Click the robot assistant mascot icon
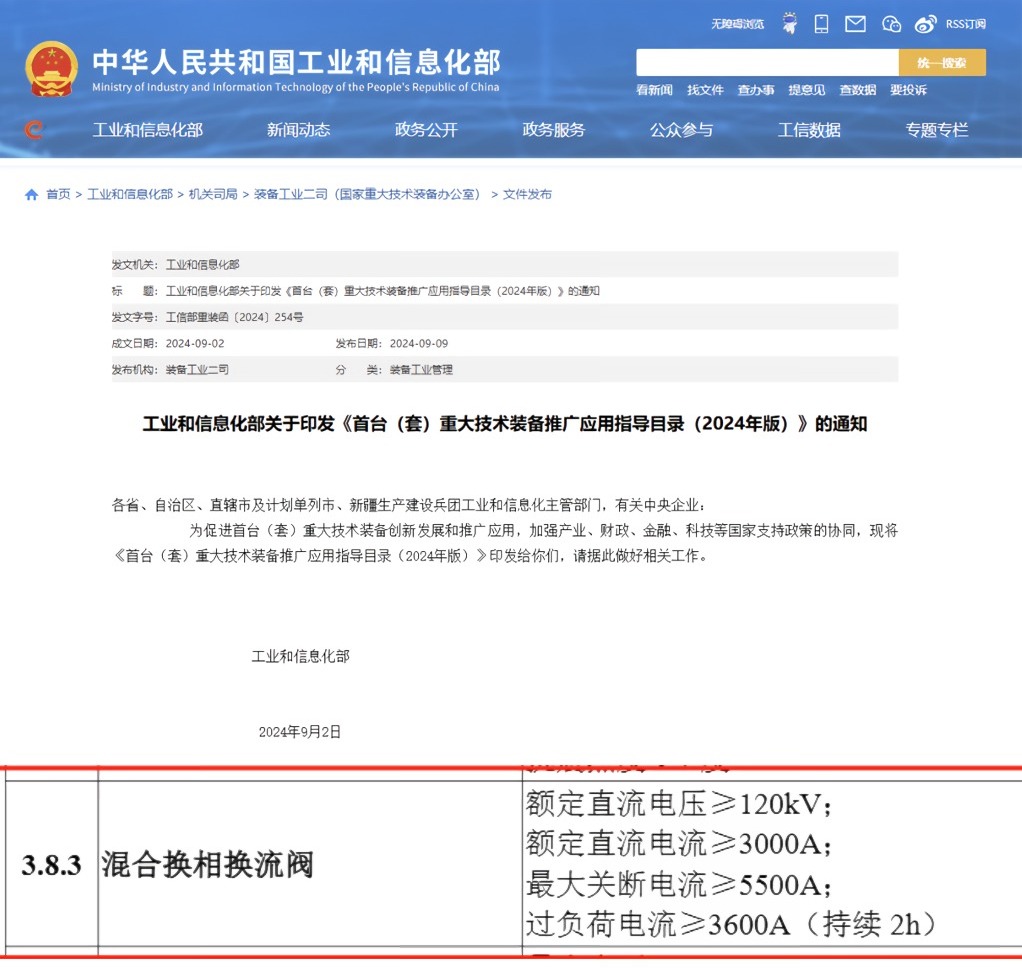 pos(789,23)
